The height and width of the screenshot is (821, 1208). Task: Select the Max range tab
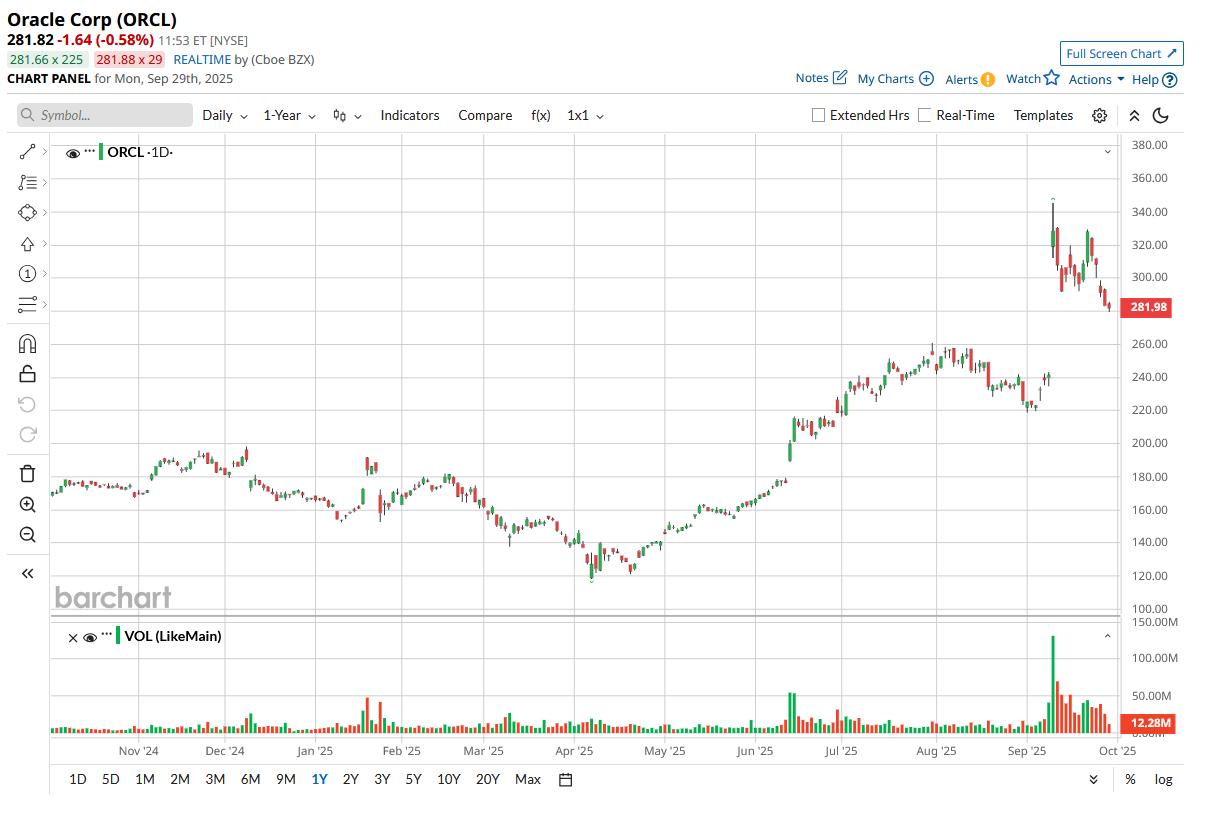click(x=528, y=779)
